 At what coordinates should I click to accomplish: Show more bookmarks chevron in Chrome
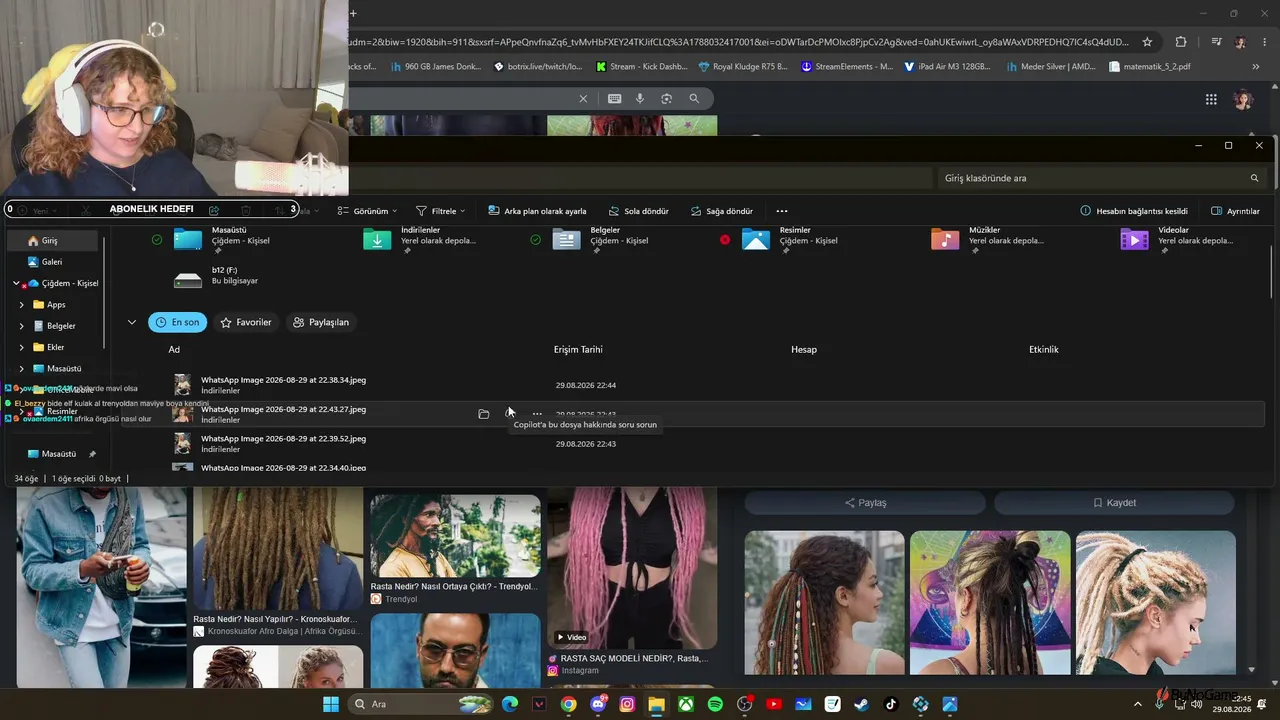(1256, 67)
